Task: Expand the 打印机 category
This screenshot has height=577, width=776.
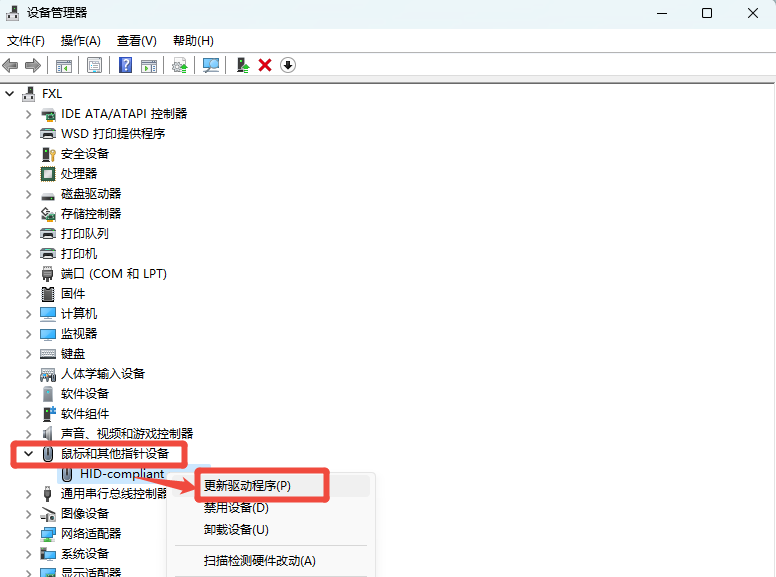Action: 28,254
